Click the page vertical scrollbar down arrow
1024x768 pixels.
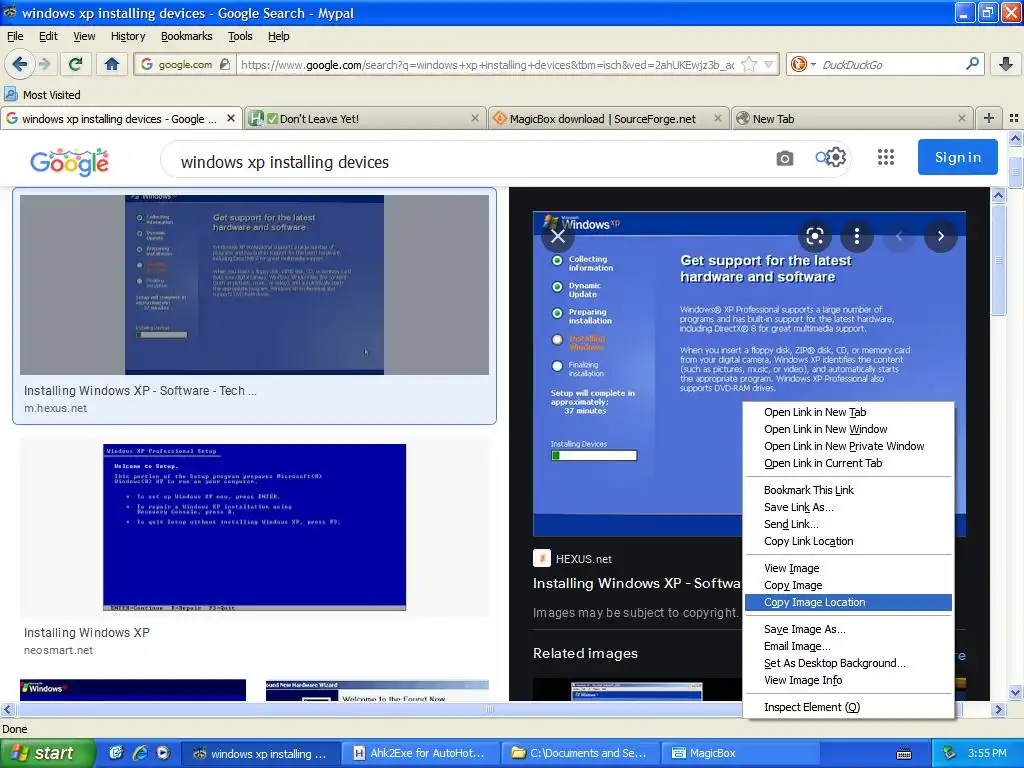click(x=1015, y=692)
